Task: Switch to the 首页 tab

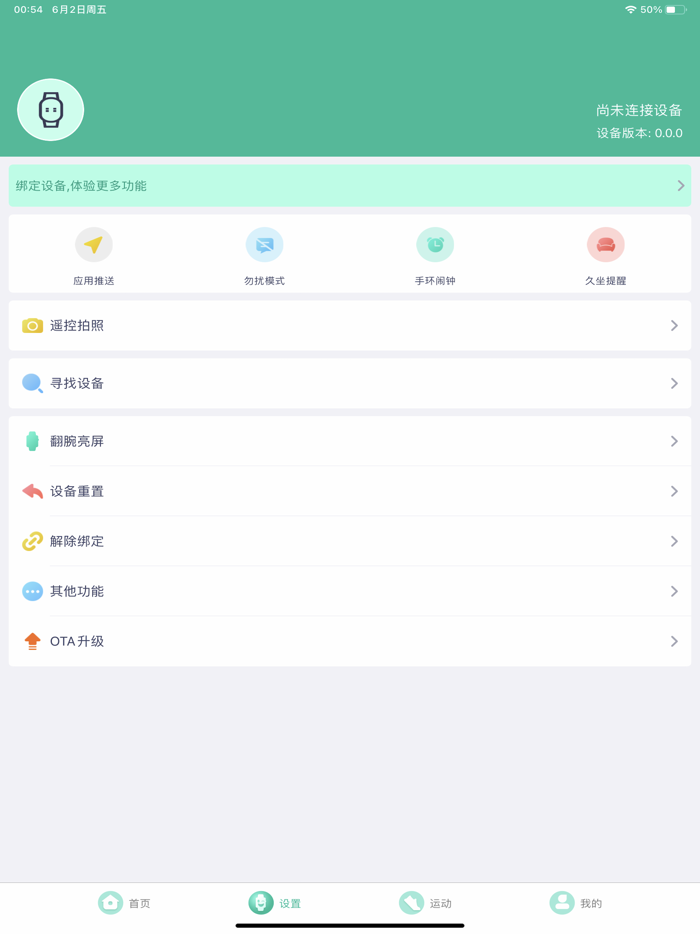Action: [x=124, y=903]
